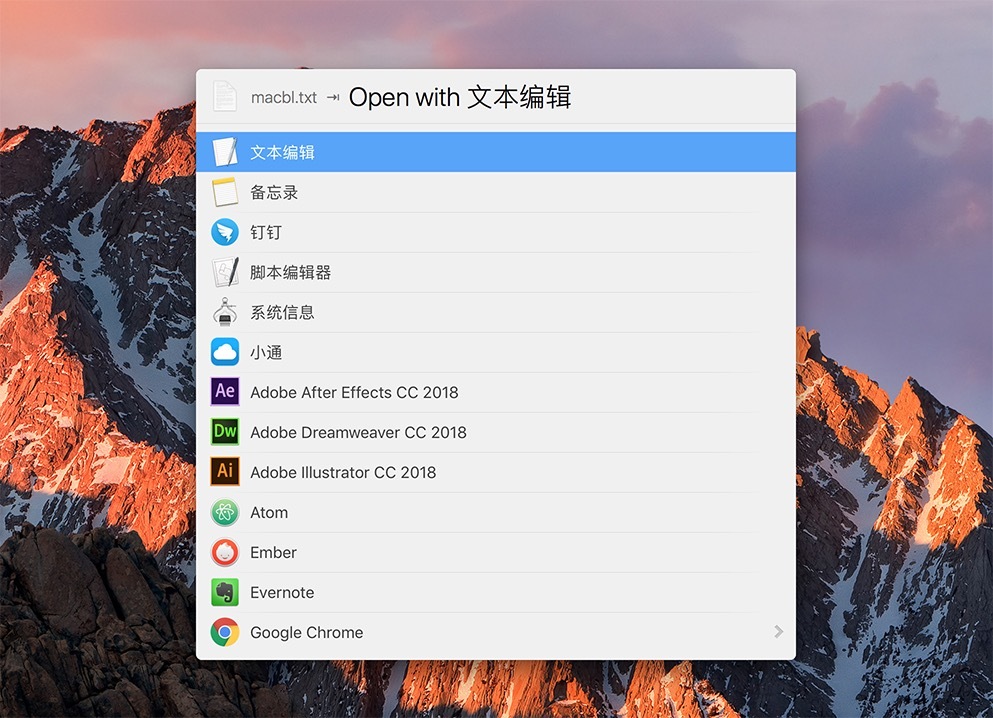Expand Google Chrome row chevron

tap(778, 632)
